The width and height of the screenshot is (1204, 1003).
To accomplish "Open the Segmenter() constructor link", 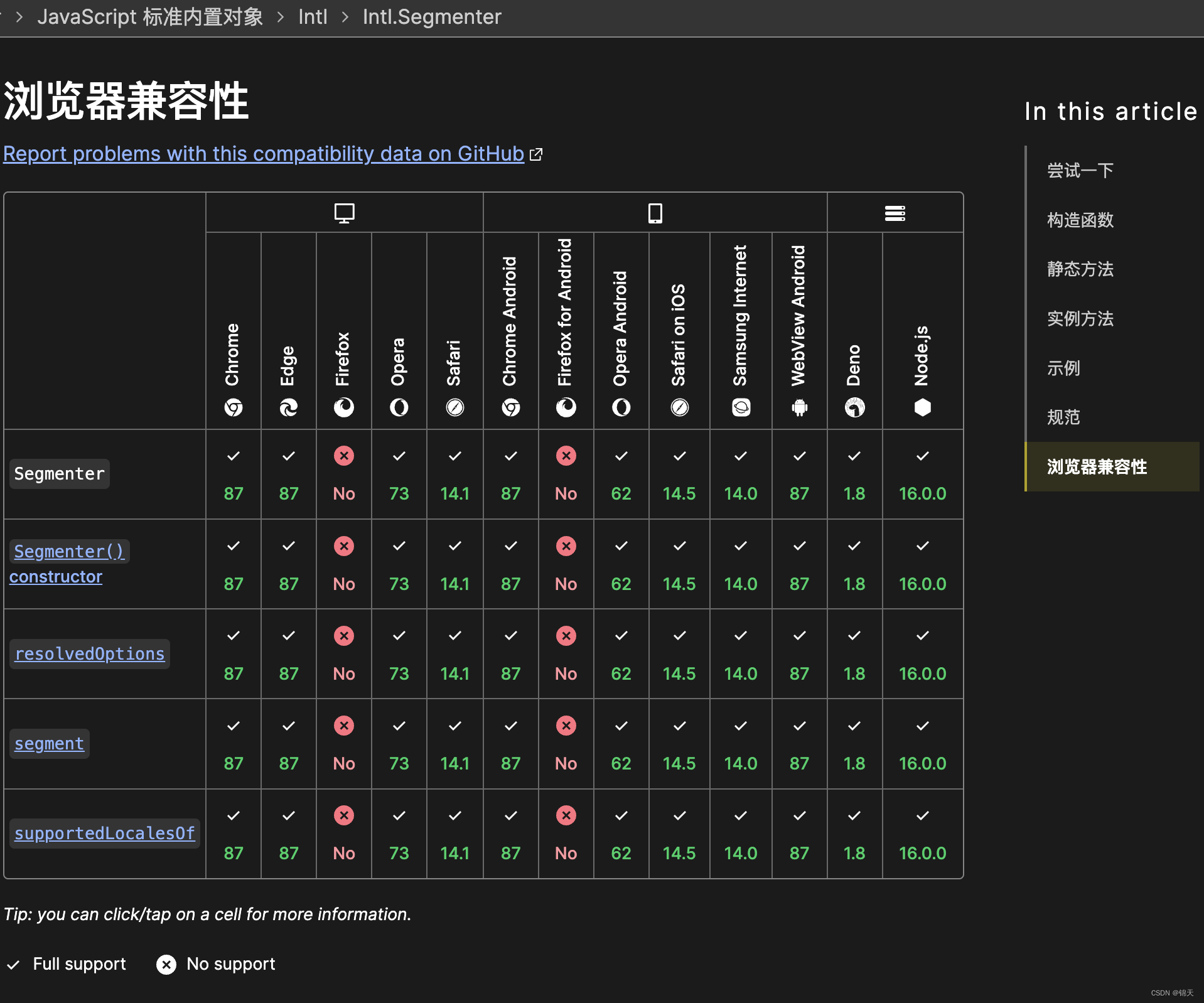I will 69,564.
